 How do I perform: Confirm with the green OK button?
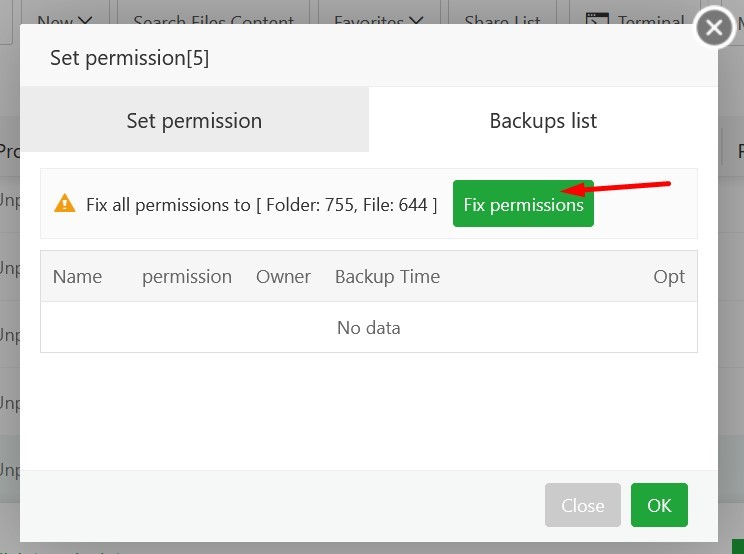[x=659, y=505]
